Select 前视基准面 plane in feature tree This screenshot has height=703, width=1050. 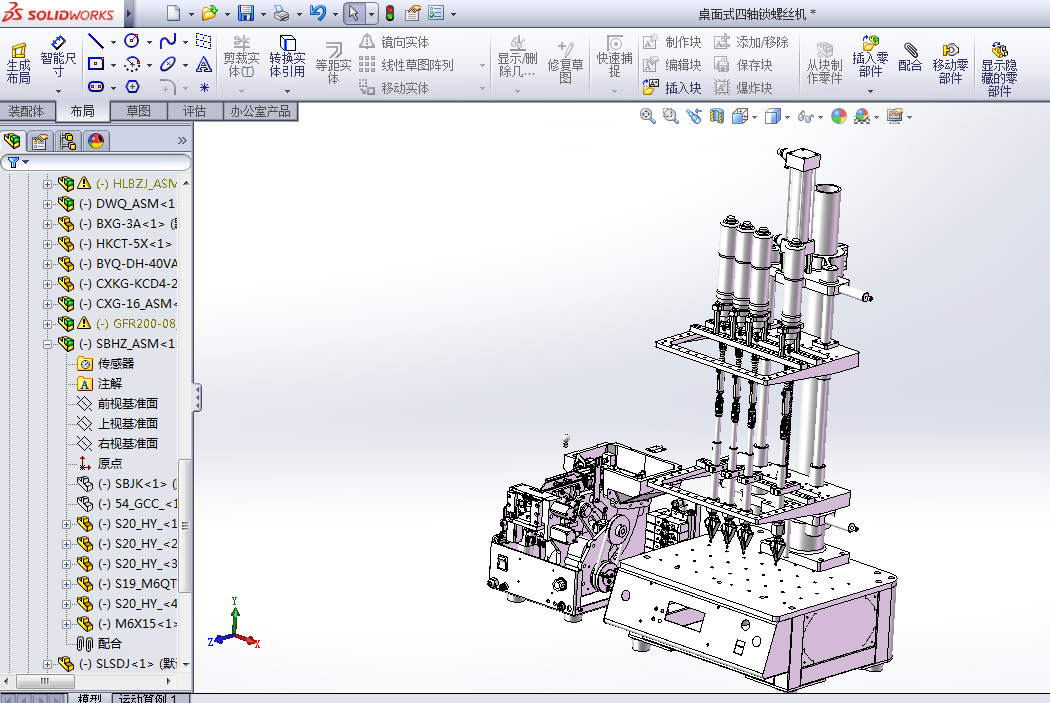click(x=127, y=404)
